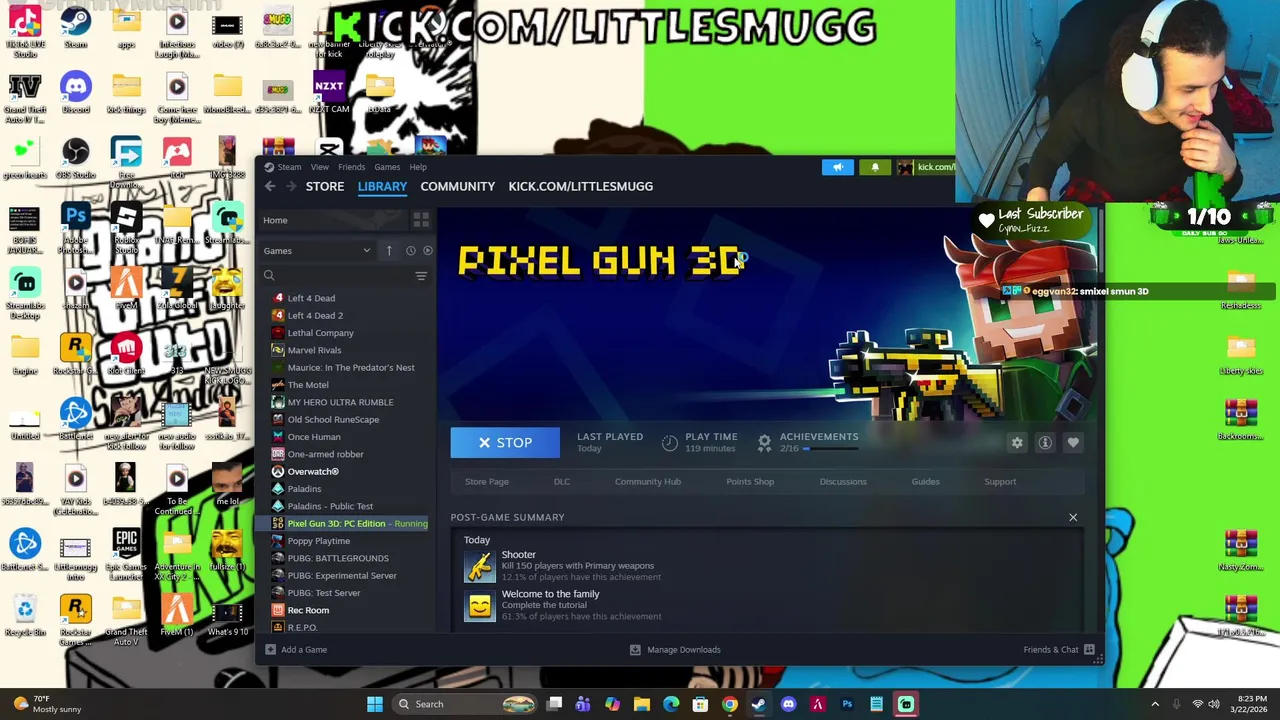Open Roblox Studio desktop shortcut
The width and height of the screenshot is (1280, 720).
[126, 225]
